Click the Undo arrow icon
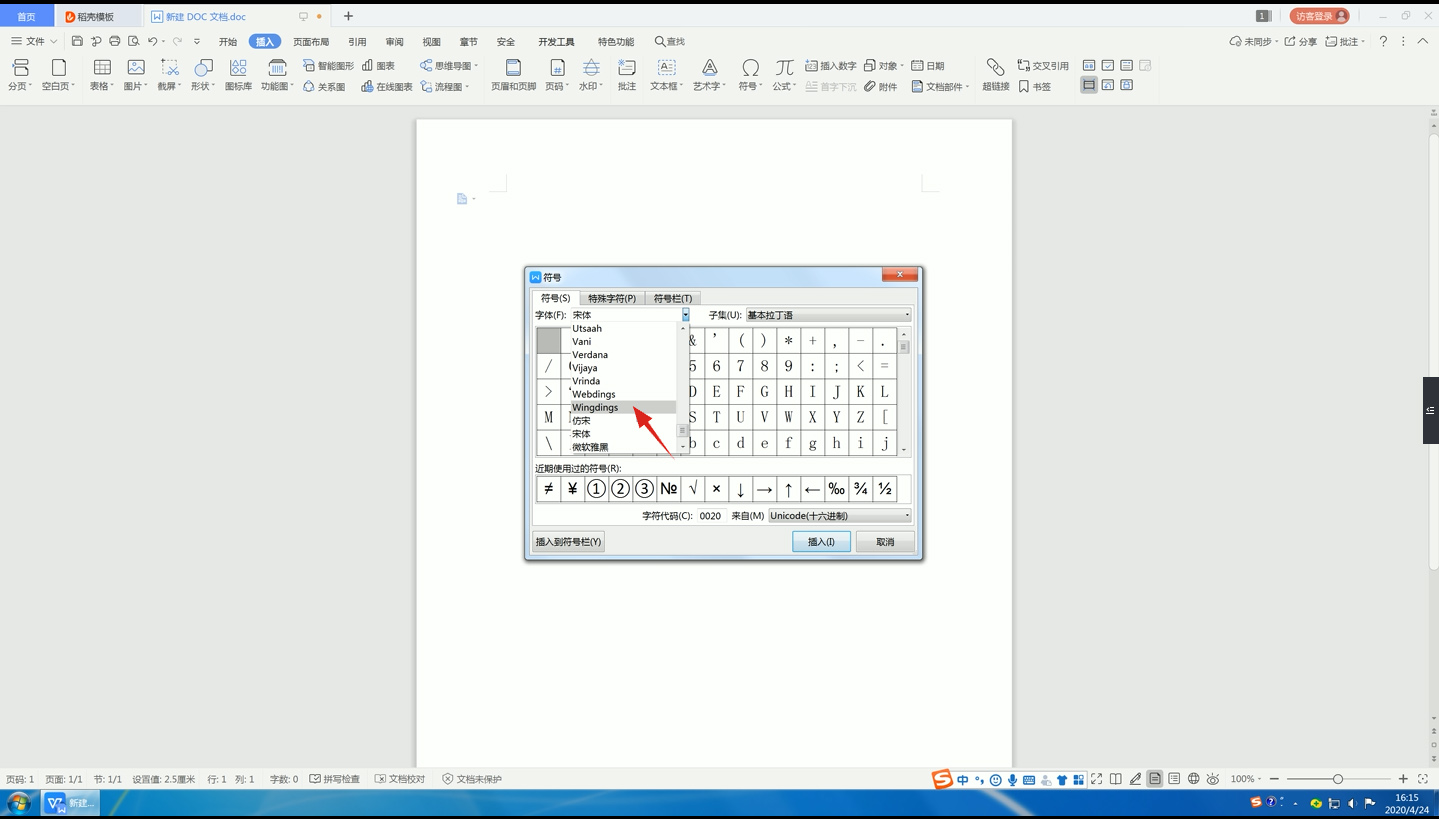The width and height of the screenshot is (1439, 819). coord(153,41)
